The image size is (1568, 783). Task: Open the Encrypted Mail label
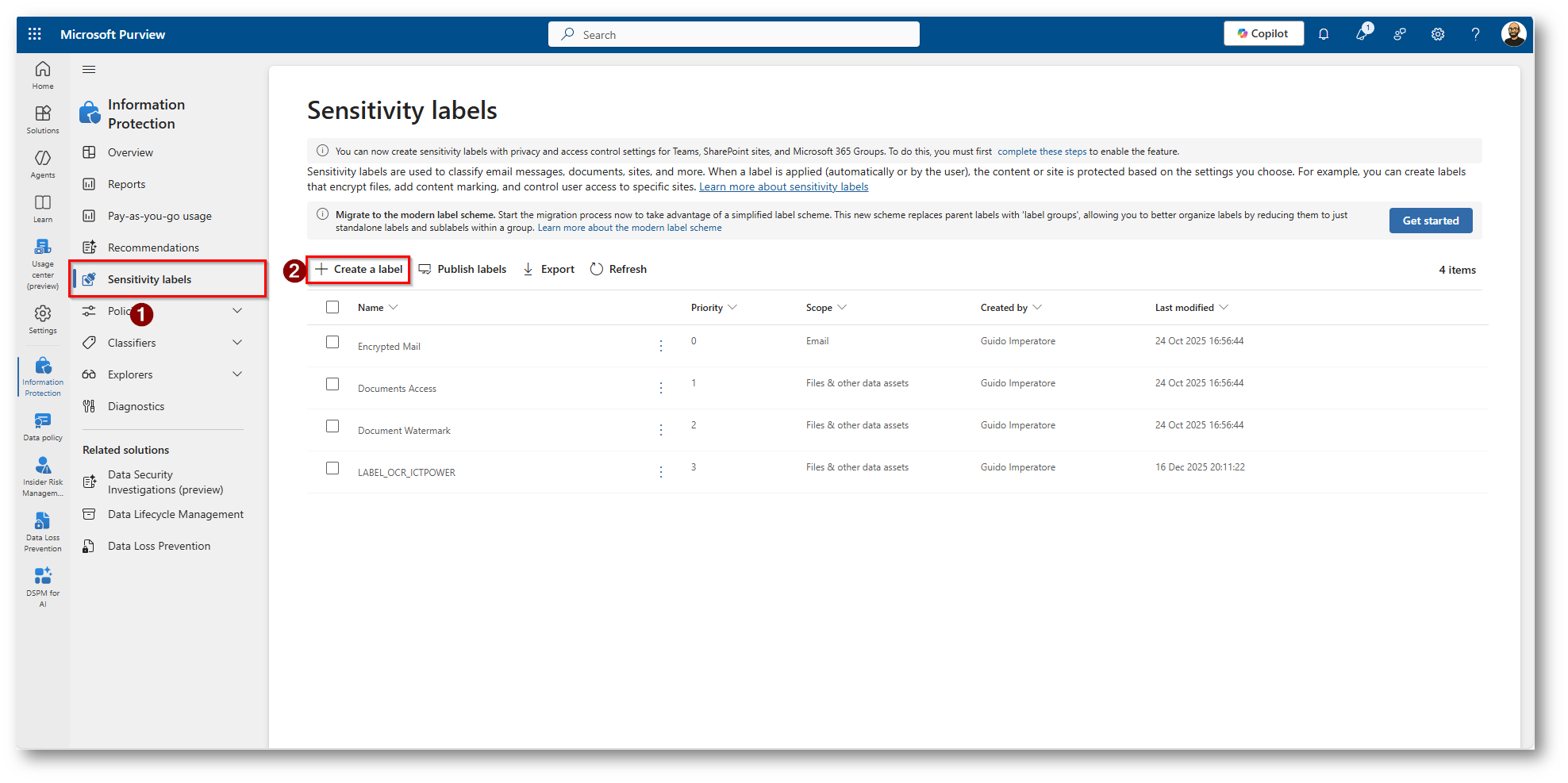389,347
